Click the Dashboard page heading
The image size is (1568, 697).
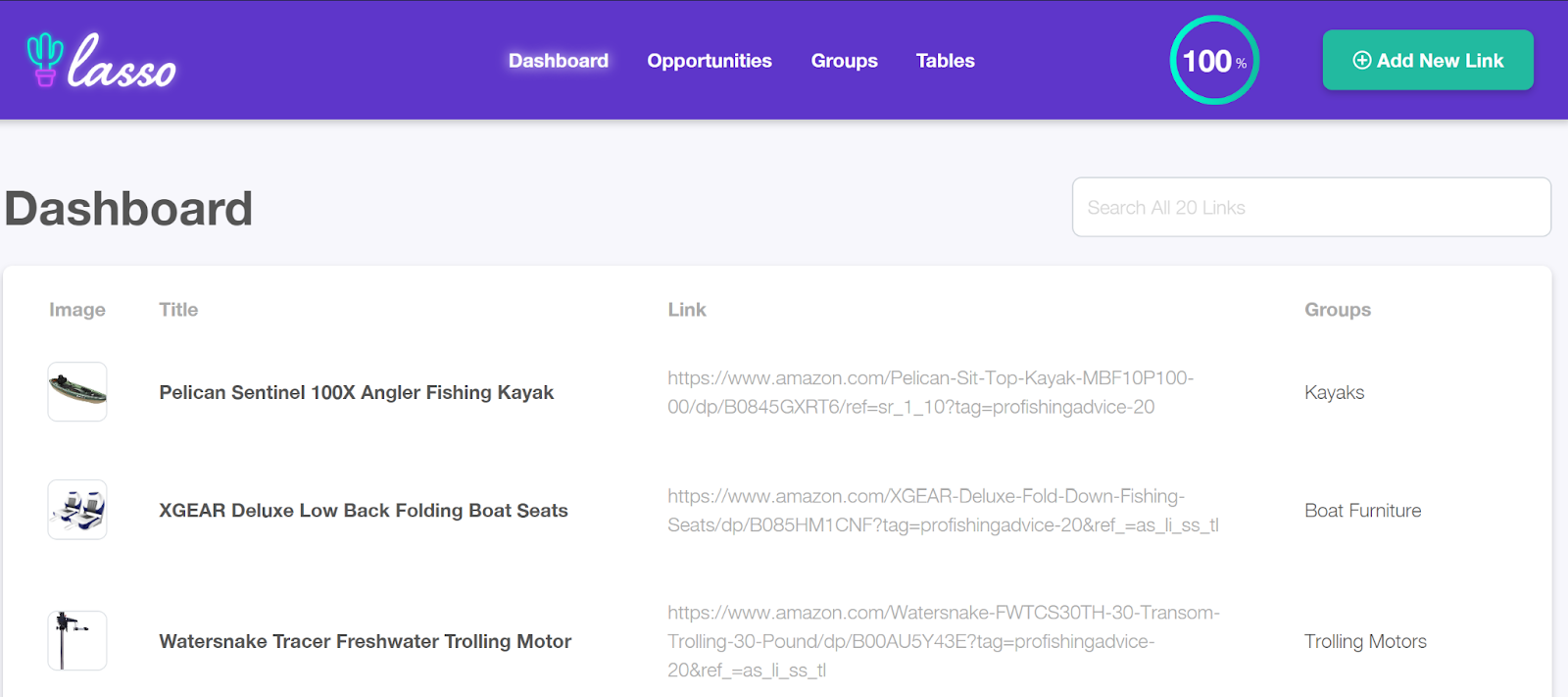tap(128, 209)
